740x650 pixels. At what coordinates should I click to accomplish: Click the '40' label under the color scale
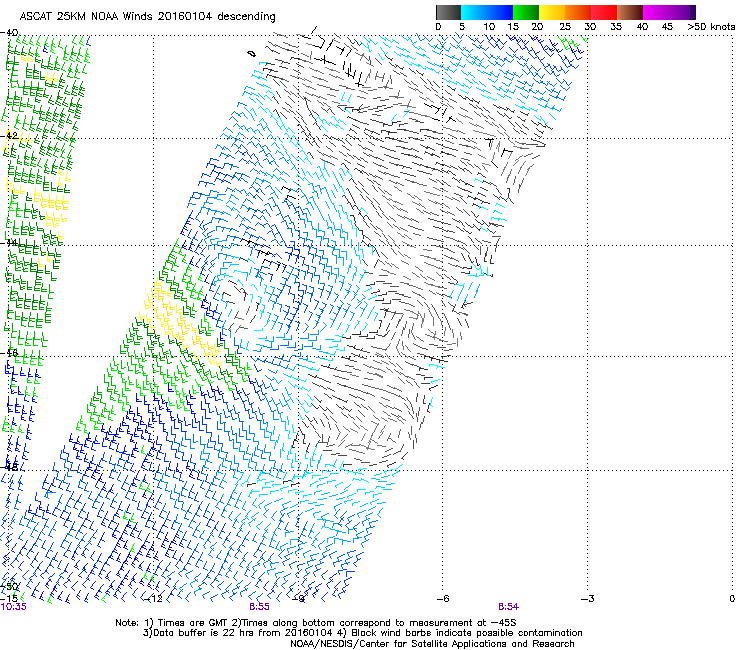coord(642,26)
